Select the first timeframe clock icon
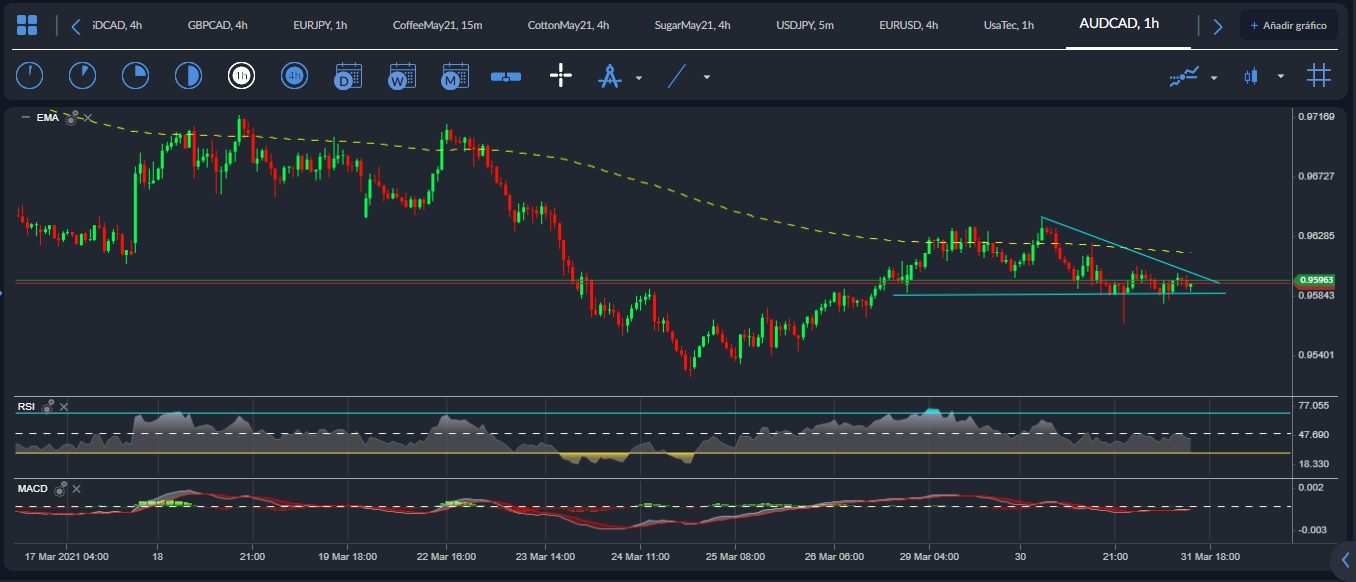Screen dimensions: 1356x582 pyautogui.click(x=29, y=75)
